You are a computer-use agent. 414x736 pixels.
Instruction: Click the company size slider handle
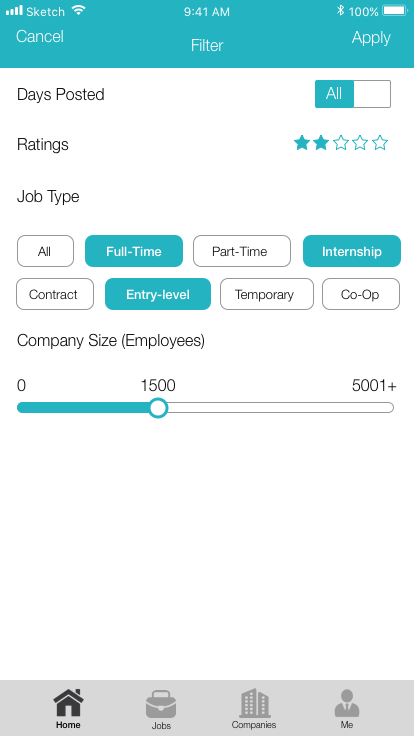click(158, 407)
